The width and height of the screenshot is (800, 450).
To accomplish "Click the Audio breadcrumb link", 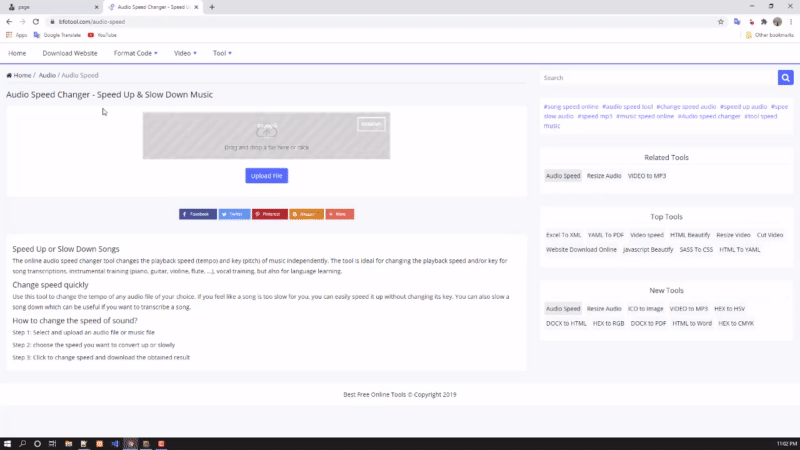I will [46, 75].
